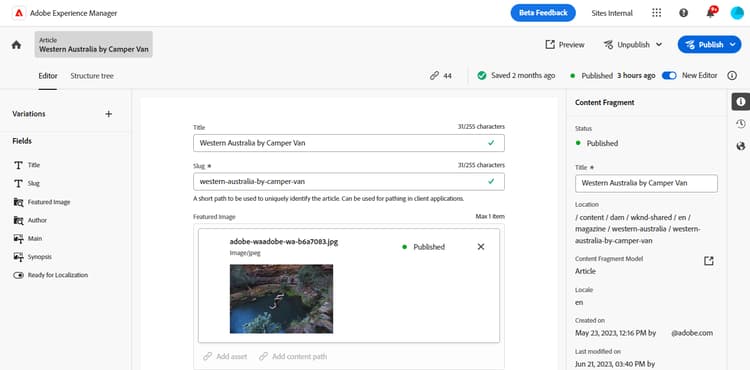The image size is (750, 370).
Task: Switch to the Editor tab
Action: pos(48,76)
